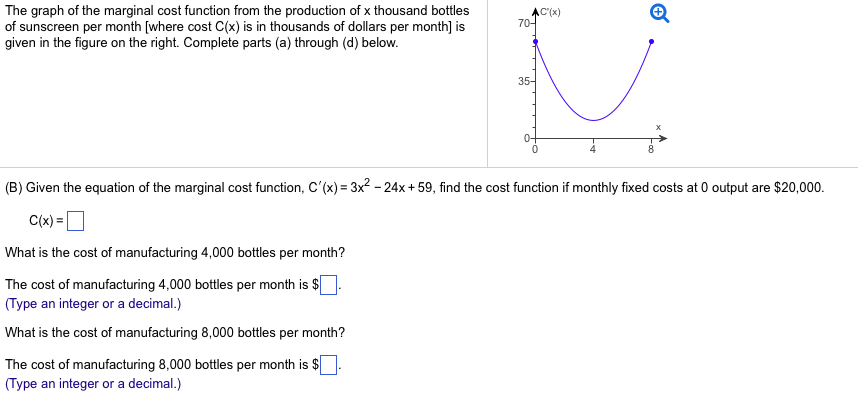Open the marginal cost graph figure

593,85
